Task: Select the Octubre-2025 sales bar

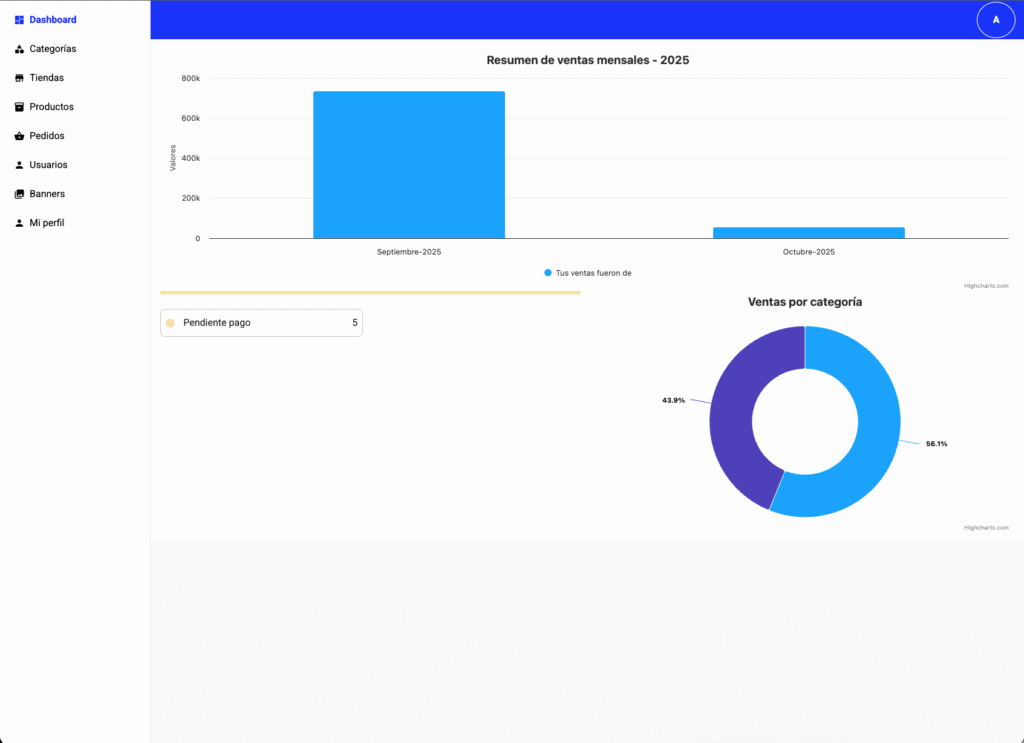Action: point(808,233)
